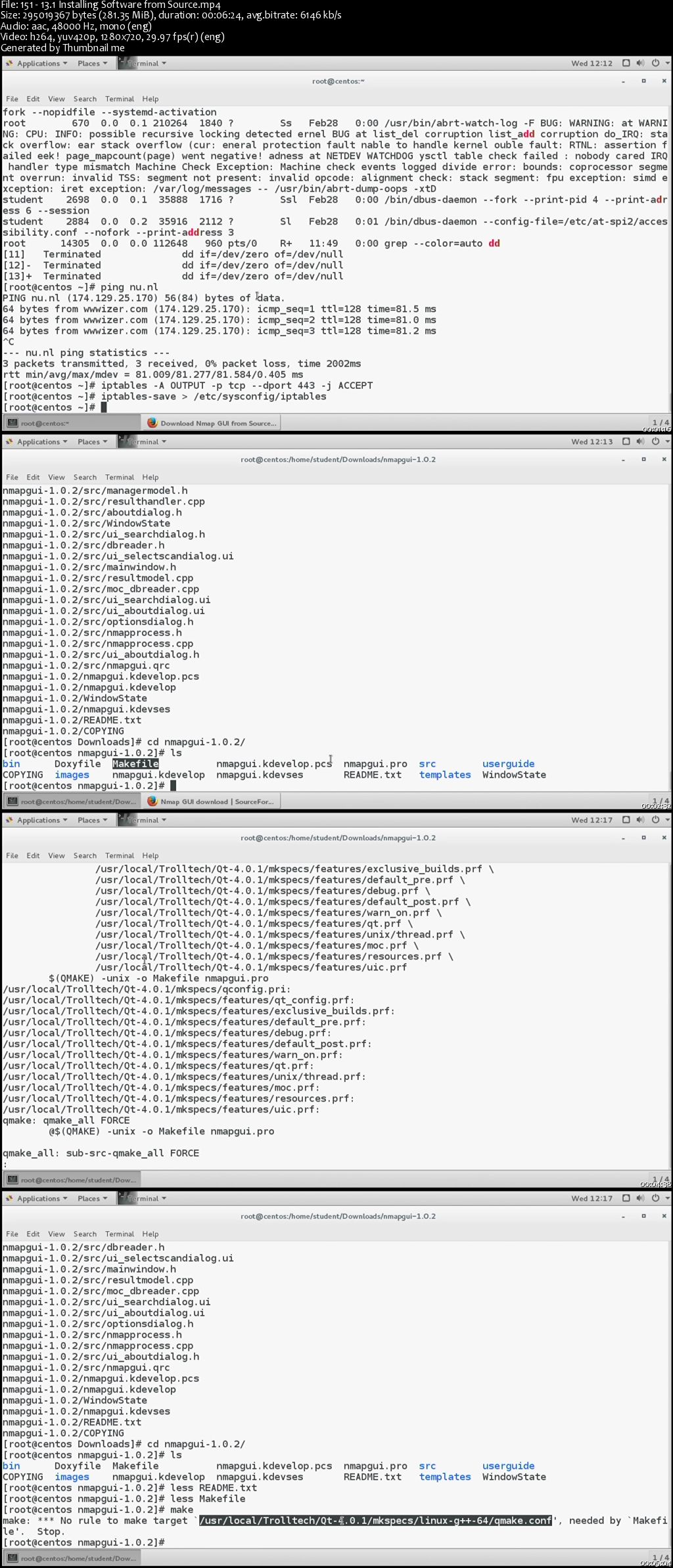Open Edit menu in the root@centos:~ window
673x1568 pixels.
(34, 99)
